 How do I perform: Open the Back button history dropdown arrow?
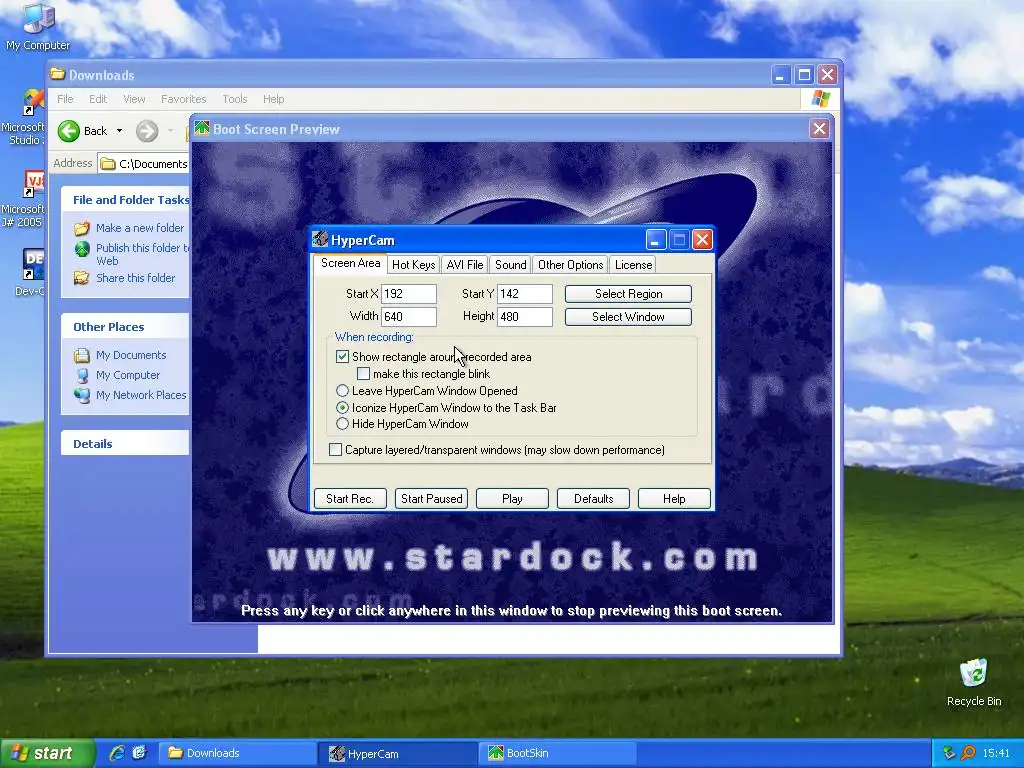coord(119,131)
